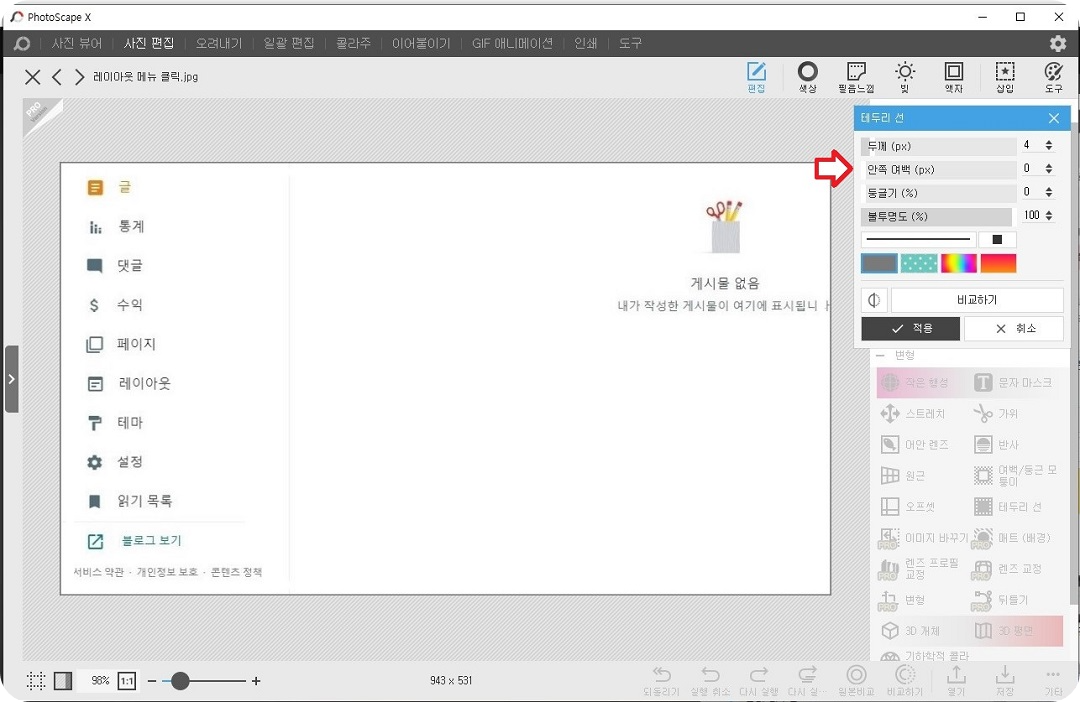
Task: Toggle the half-circle compare icon in dialog
Action: coord(874,300)
